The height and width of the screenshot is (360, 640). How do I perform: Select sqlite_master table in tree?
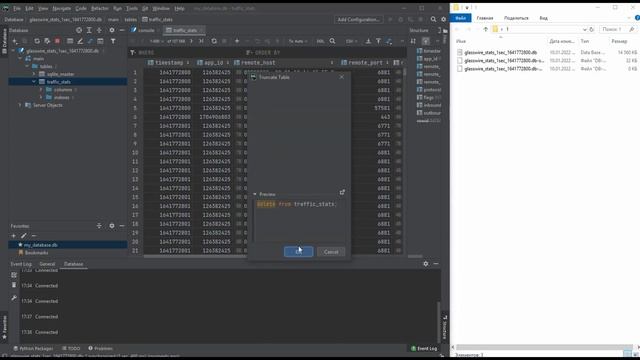pyautogui.click(x=60, y=74)
